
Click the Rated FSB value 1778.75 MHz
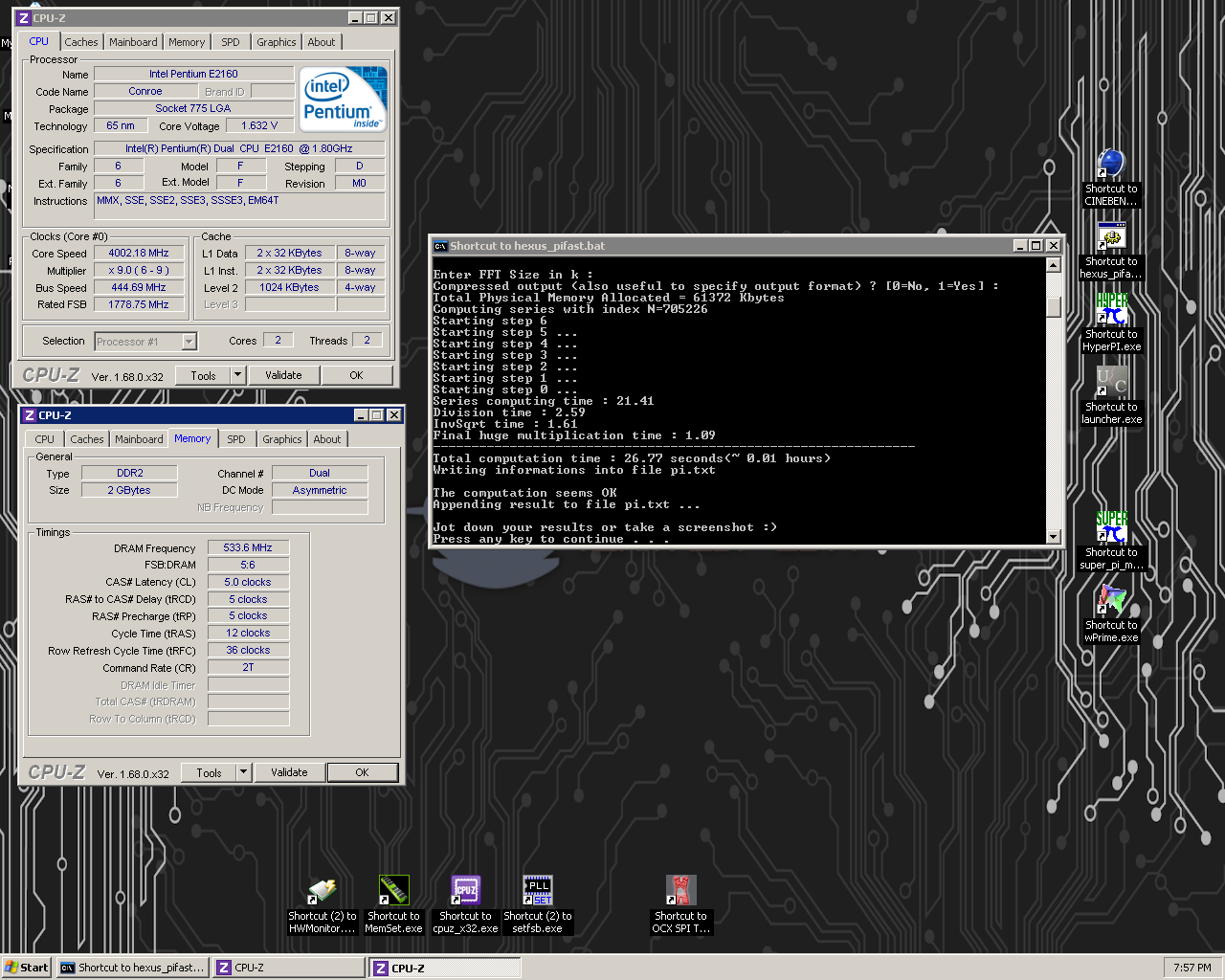(139, 304)
